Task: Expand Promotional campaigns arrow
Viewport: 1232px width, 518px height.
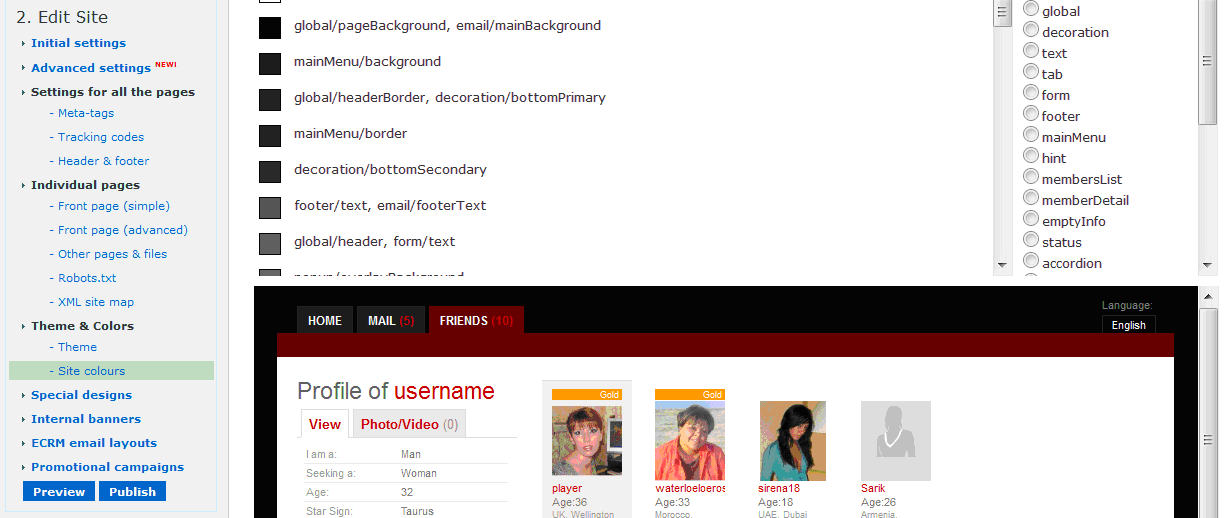Action: click(x=23, y=467)
